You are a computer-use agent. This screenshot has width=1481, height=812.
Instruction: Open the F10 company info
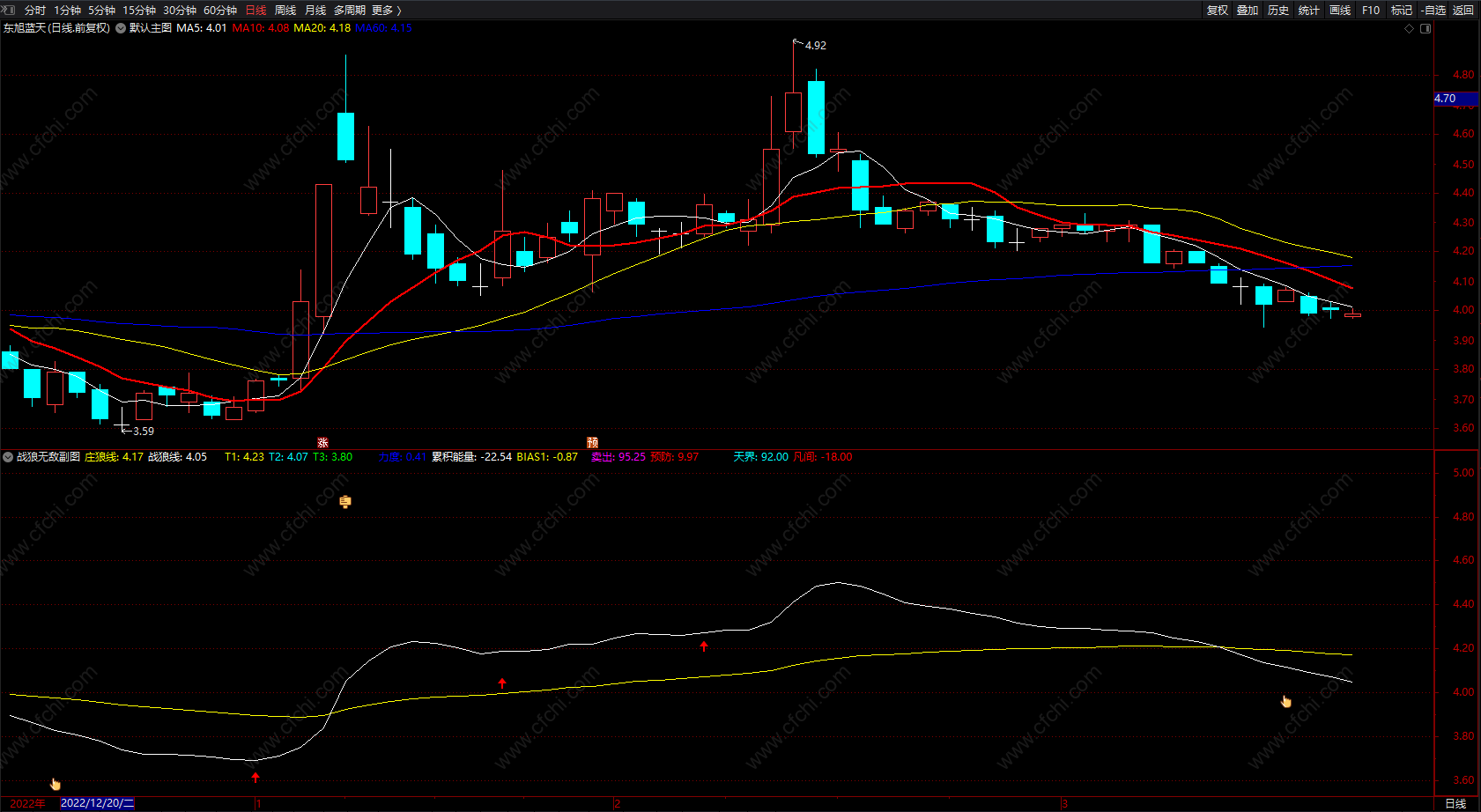click(x=1371, y=11)
